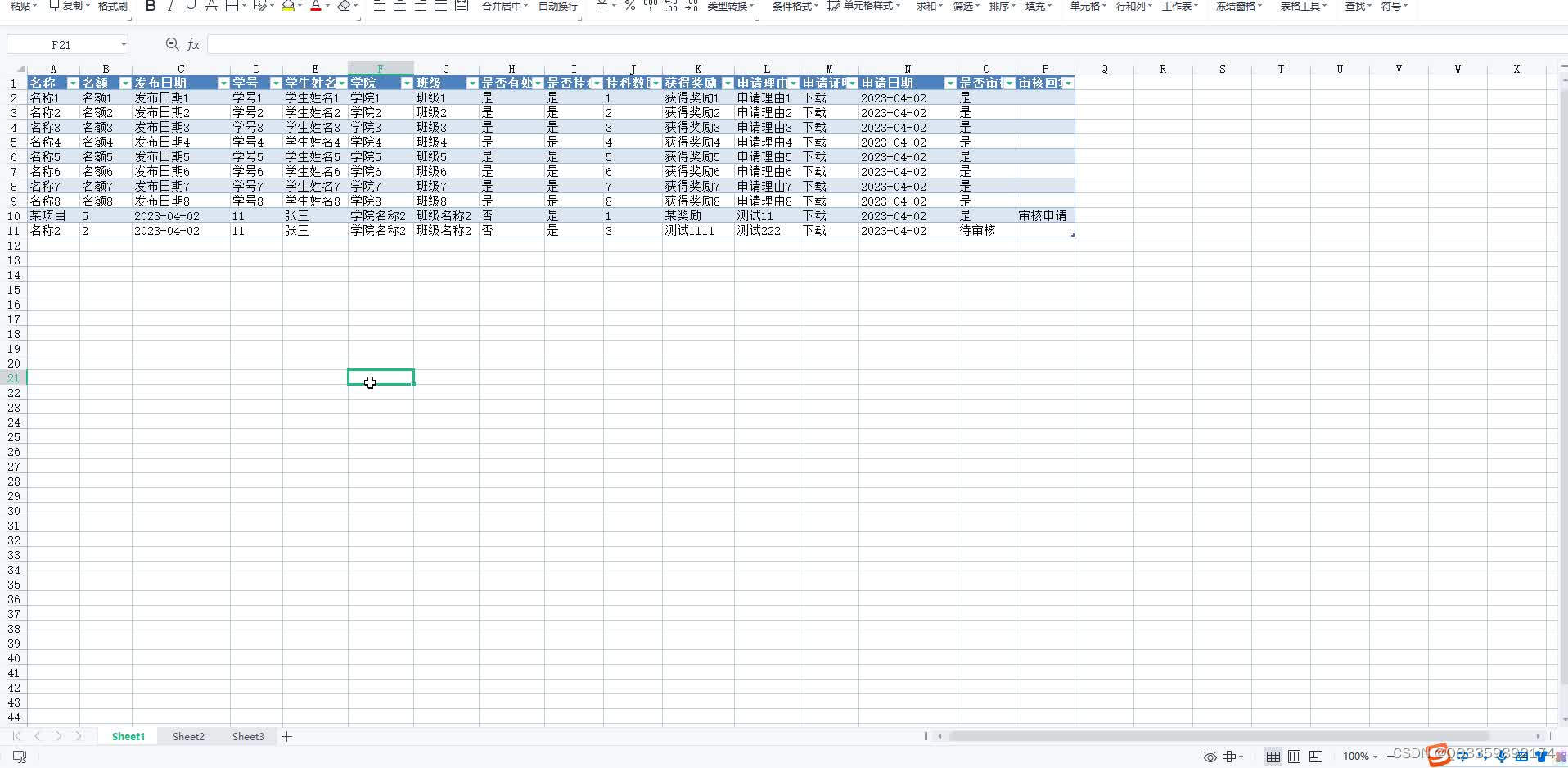Switch to Sheet3 tab

coord(248,736)
